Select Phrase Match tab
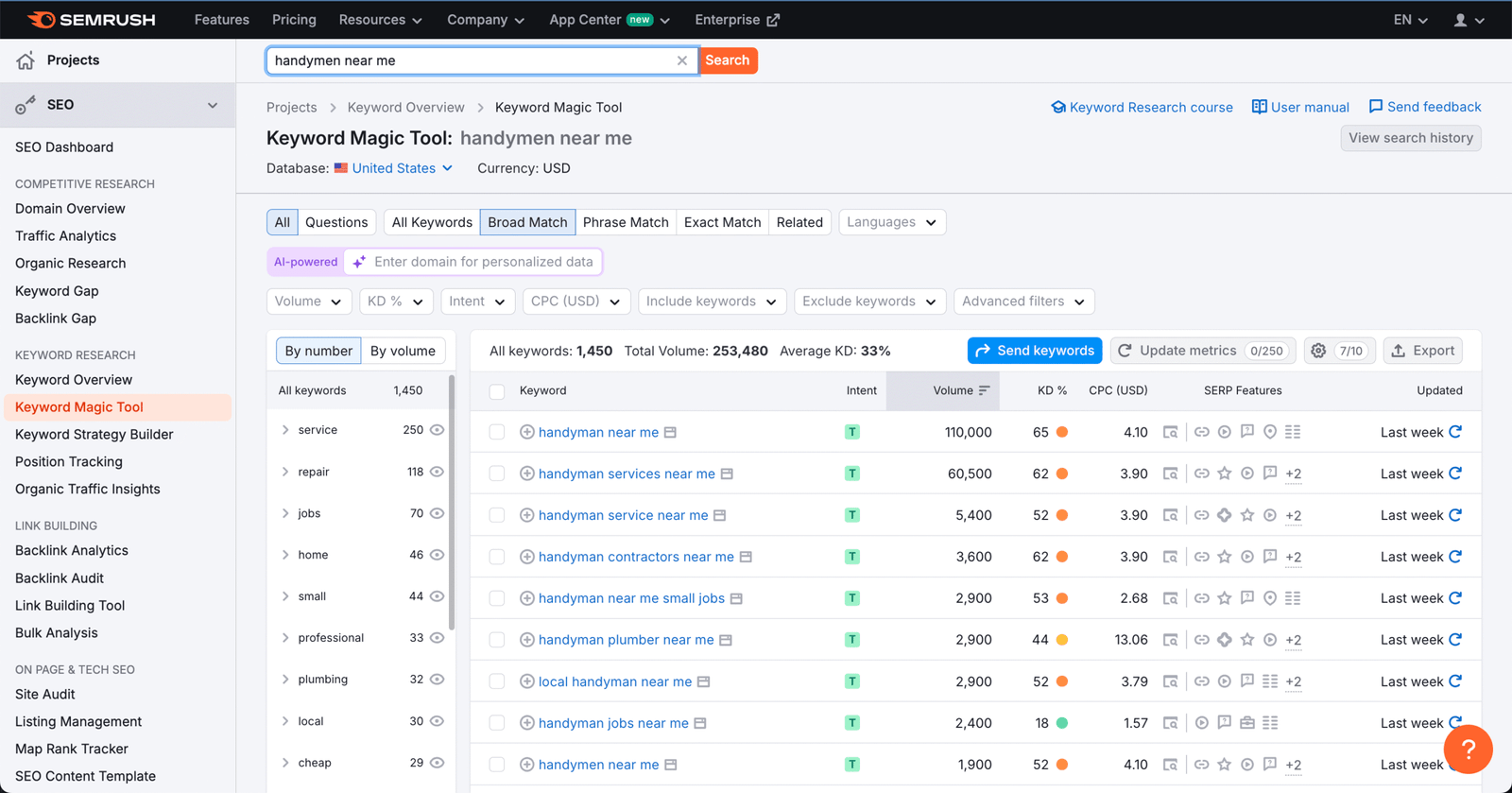 (626, 222)
